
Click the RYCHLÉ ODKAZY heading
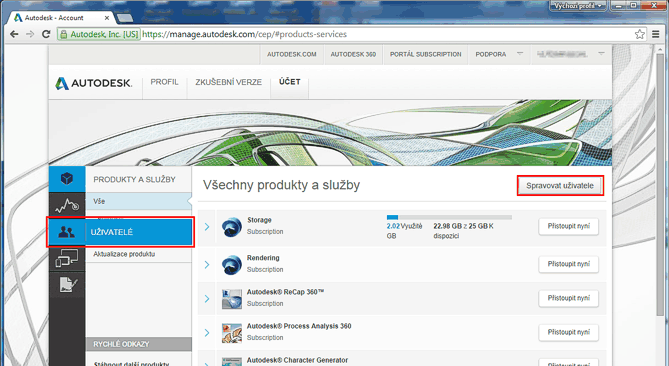tap(121, 344)
